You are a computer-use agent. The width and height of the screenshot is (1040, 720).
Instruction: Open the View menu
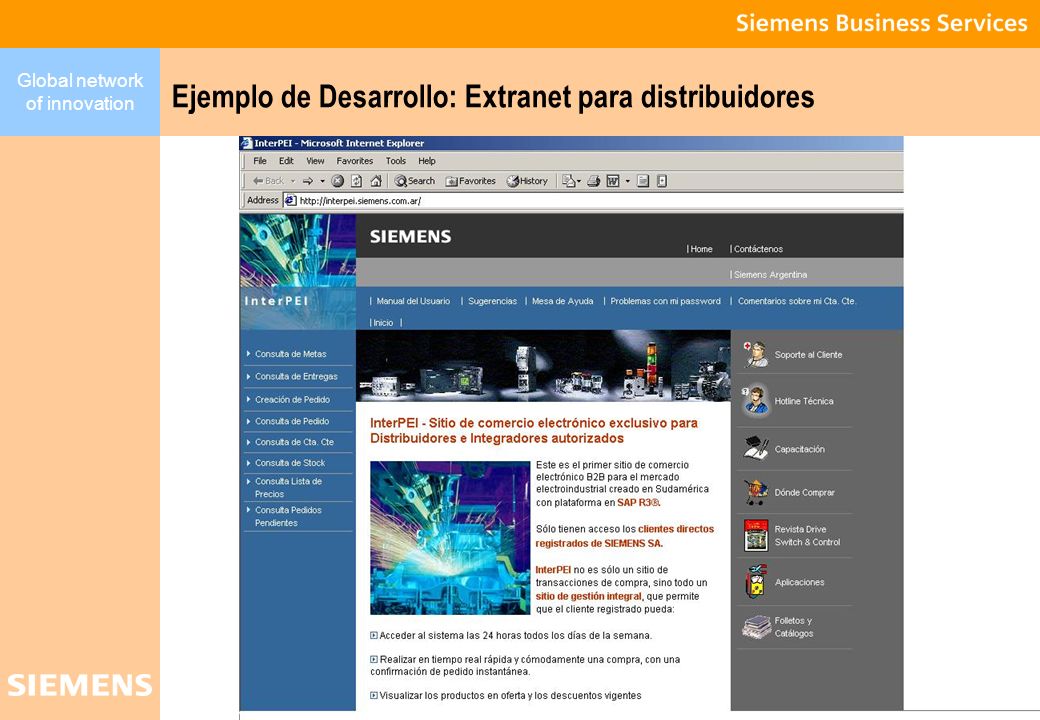point(315,161)
